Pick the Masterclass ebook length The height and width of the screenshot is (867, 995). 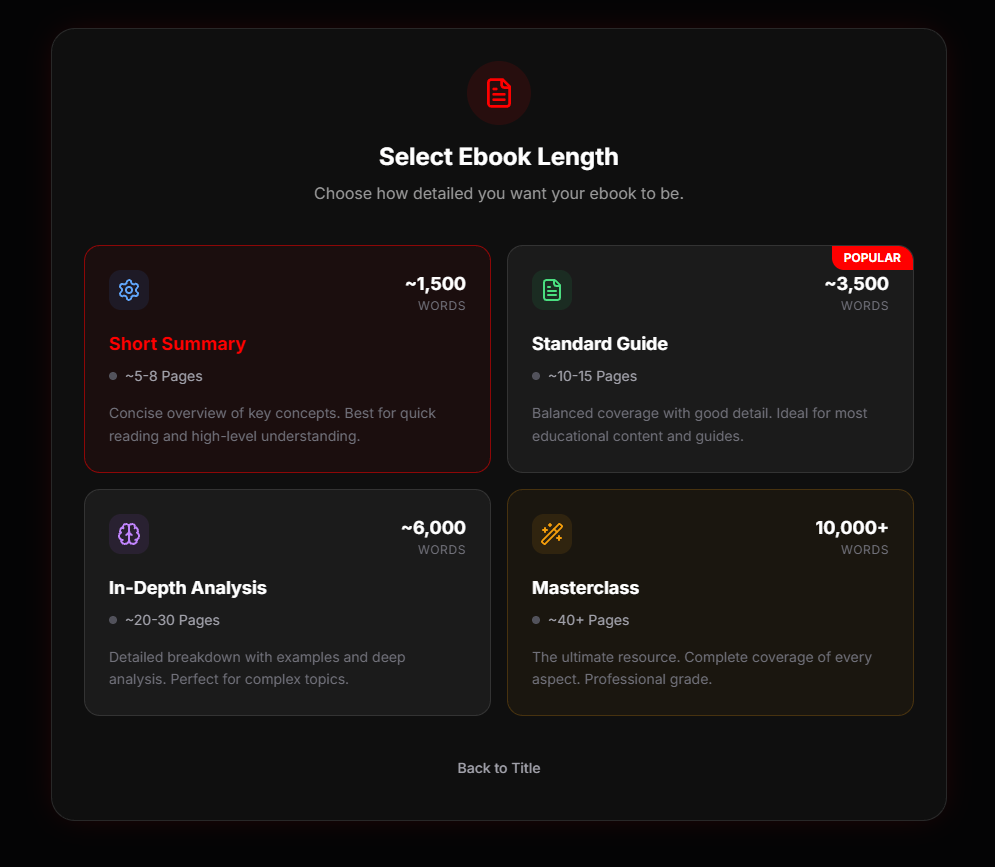710,602
